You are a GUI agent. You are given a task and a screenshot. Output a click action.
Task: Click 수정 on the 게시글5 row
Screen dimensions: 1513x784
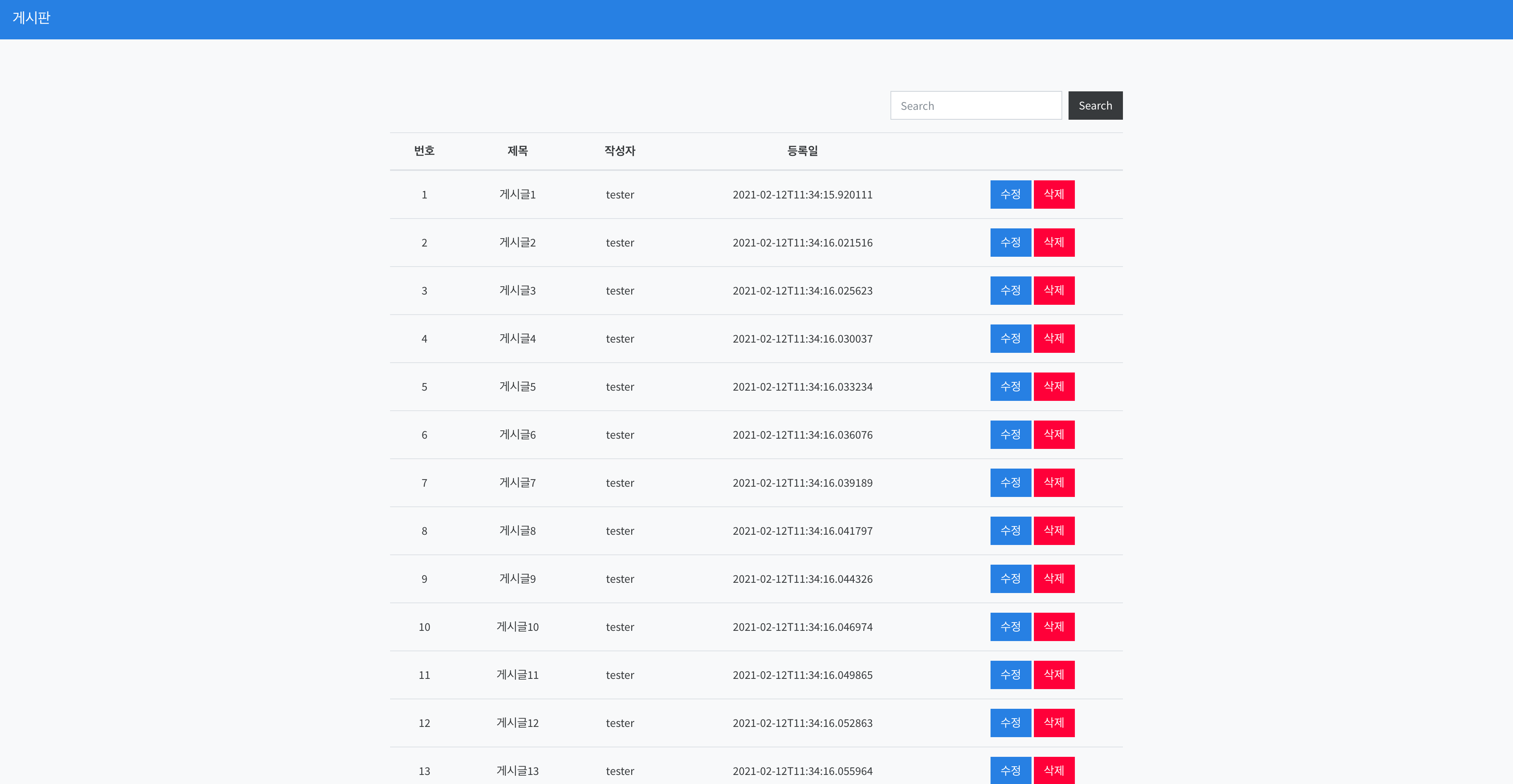click(1010, 387)
